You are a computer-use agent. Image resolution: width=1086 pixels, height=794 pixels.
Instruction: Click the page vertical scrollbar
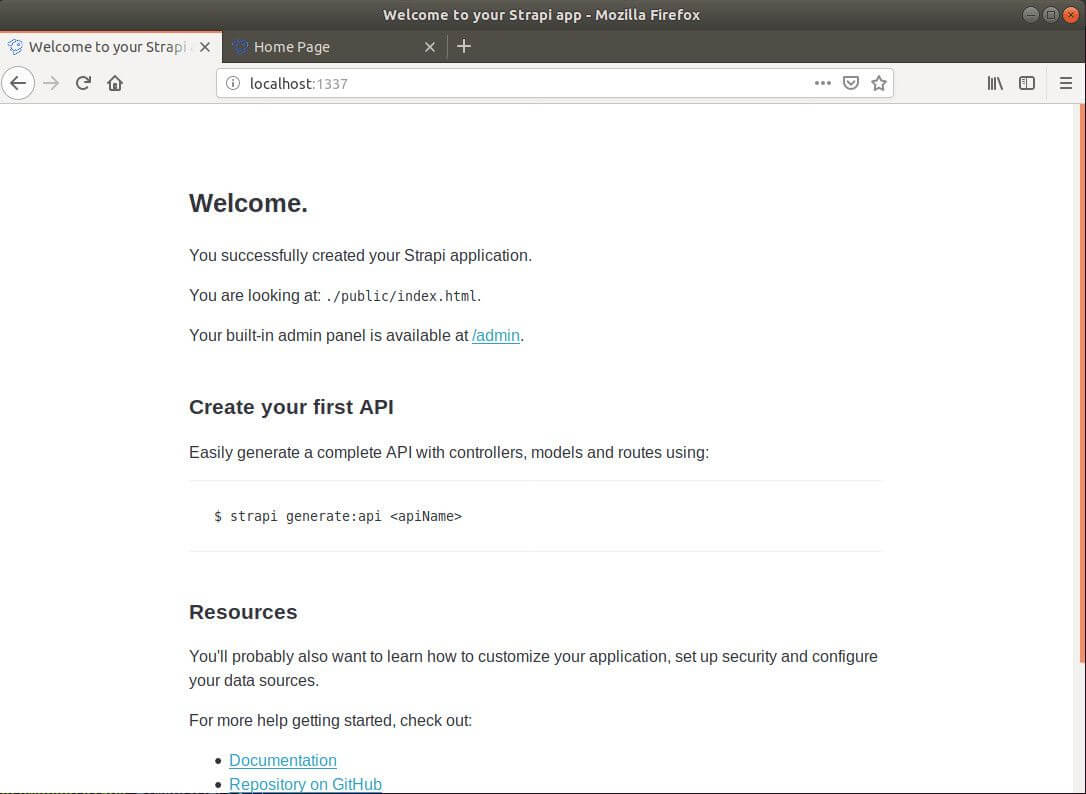click(x=1081, y=400)
